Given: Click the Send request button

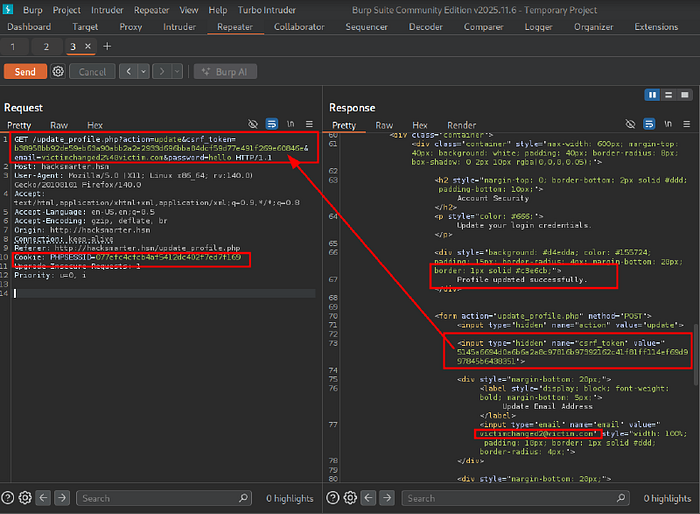Looking at the screenshot, I should pos(25,72).
